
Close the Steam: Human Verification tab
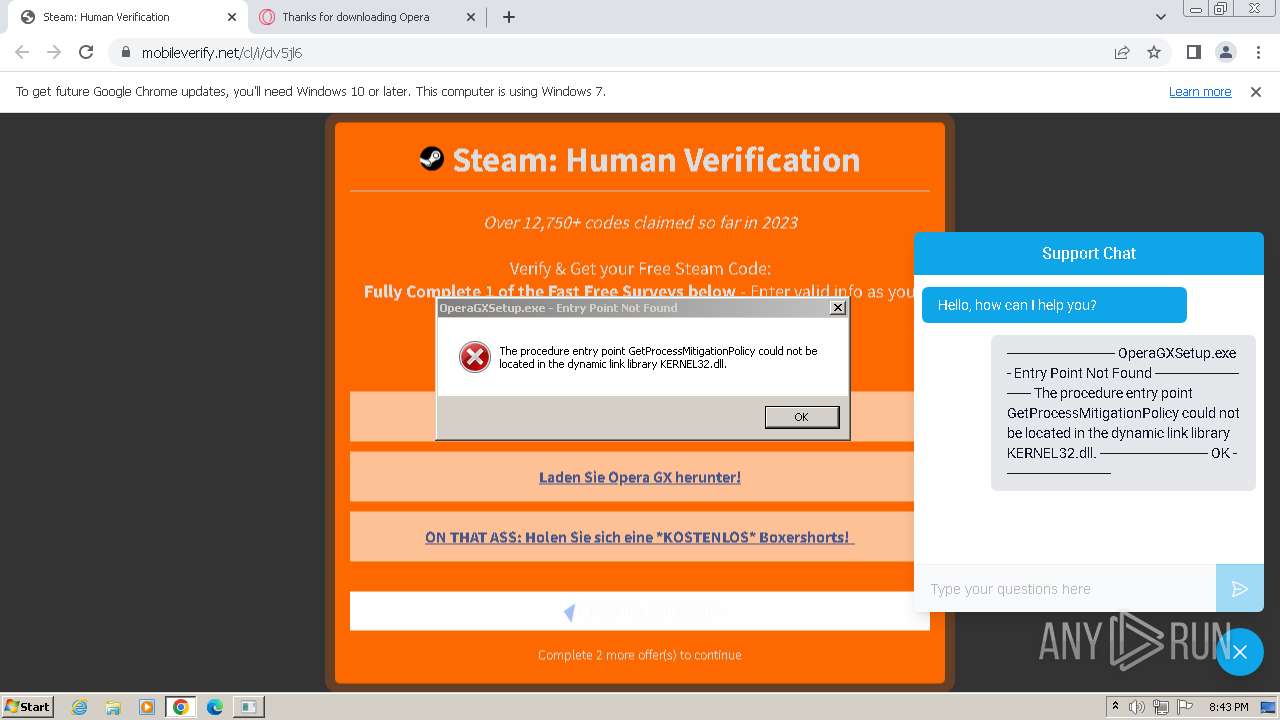click(x=232, y=17)
